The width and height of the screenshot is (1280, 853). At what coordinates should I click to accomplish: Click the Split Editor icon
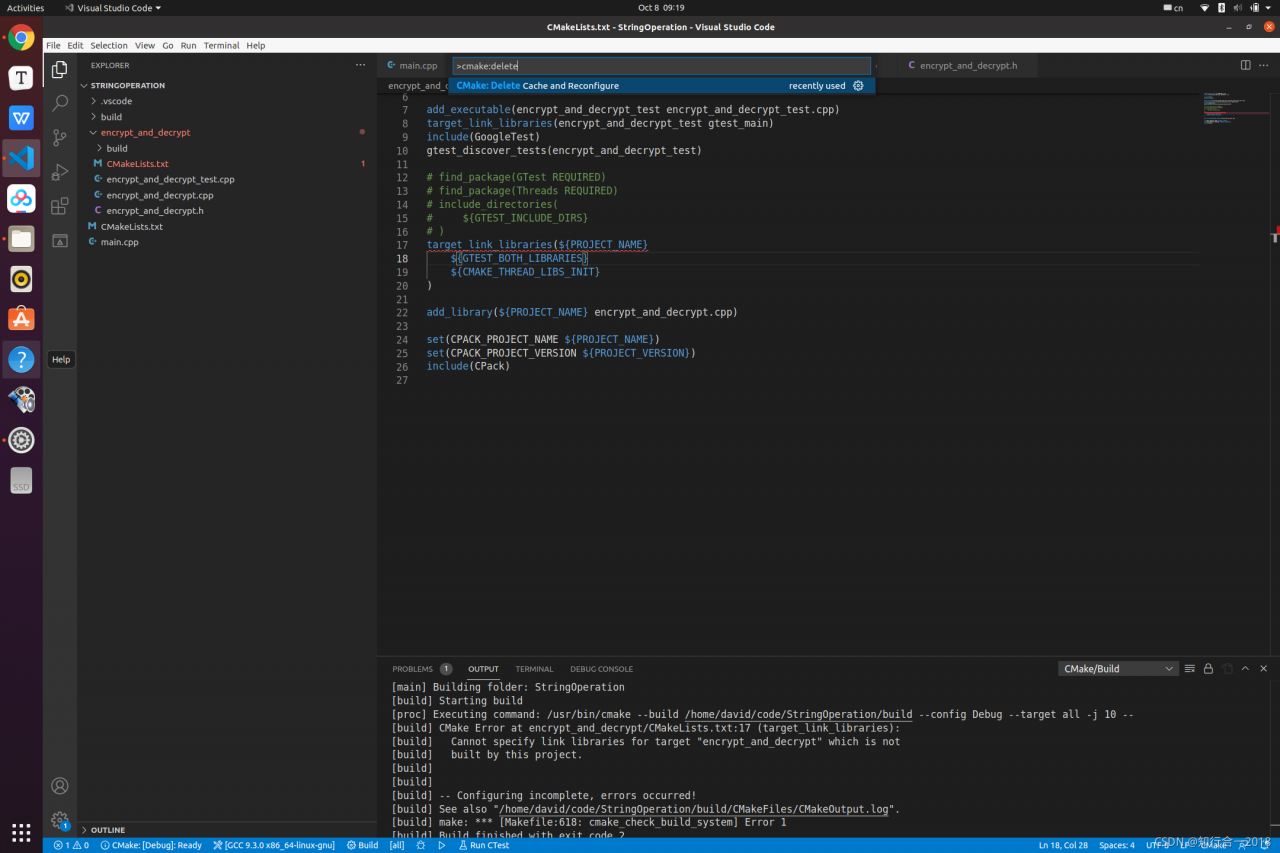coord(1245,65)
